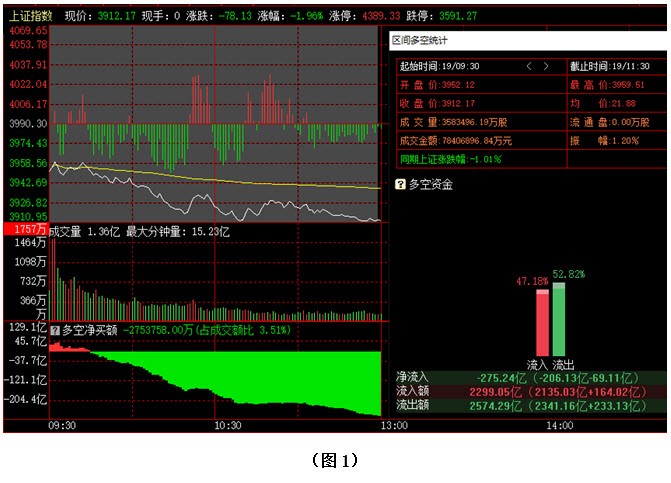Click the 4069.65 price axis label
The height and width of the screenshot is (483, 671).
tap(28, 30)
